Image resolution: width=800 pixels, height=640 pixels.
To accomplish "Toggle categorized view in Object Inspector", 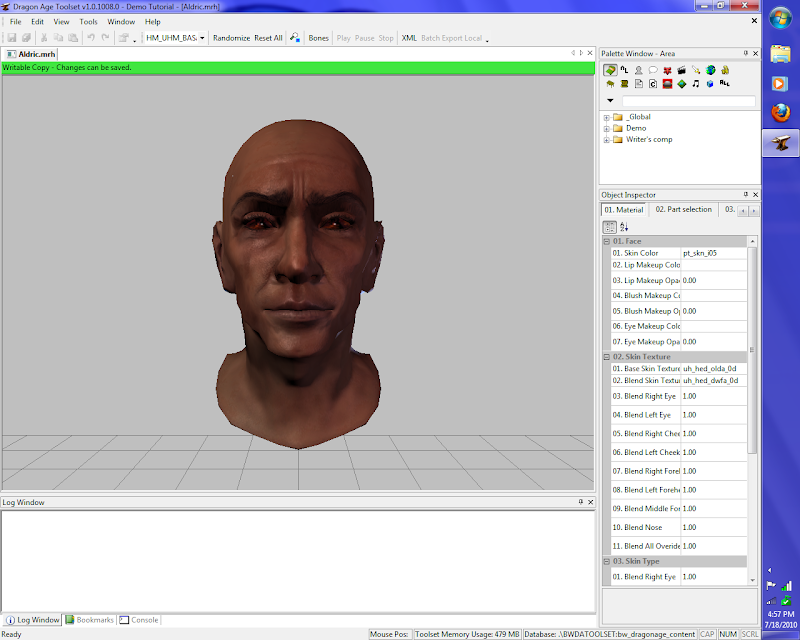I will click(609, 227).
